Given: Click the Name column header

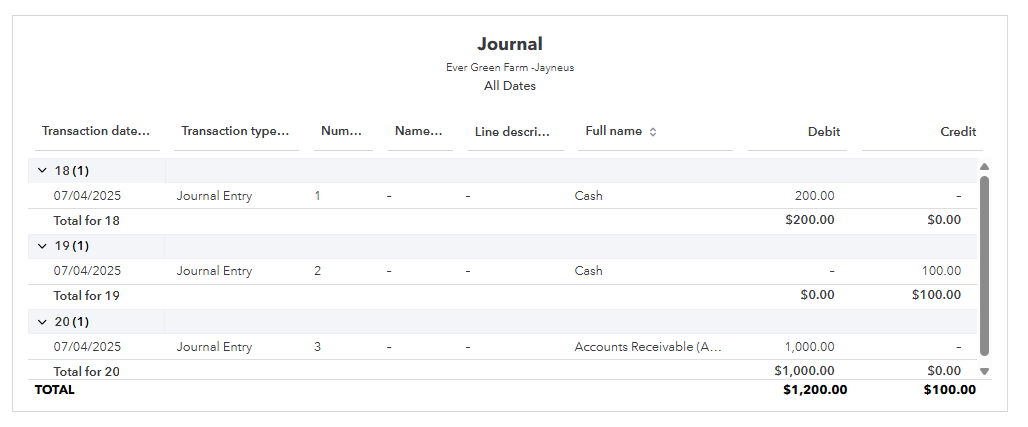Looking at the screenshot, I should click(419, 131).
